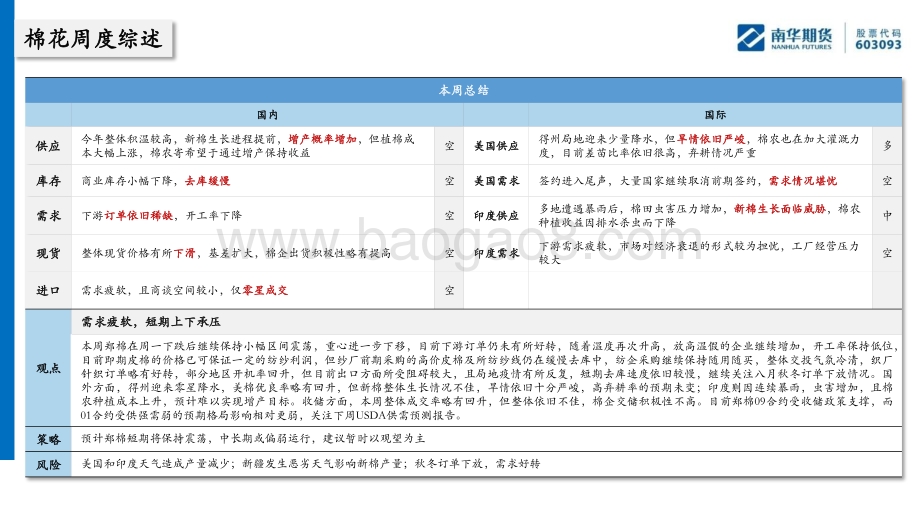Select the 棉花周度综述 slide title
920x518 pixels.
click(x=93, y=39)
